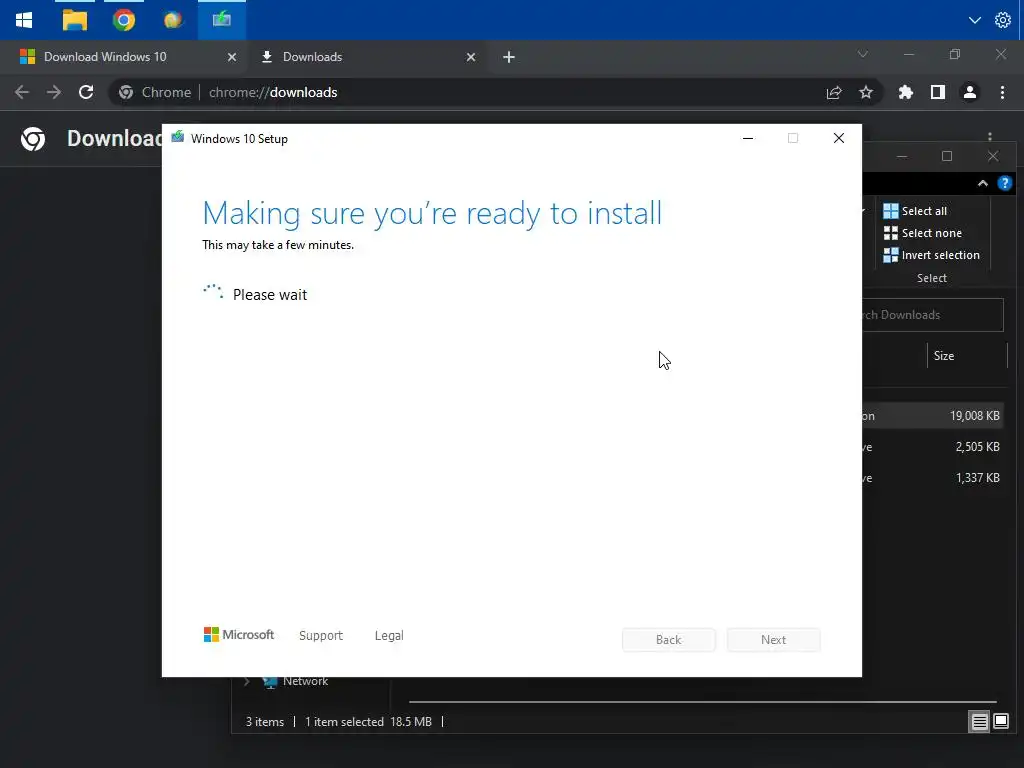The width and height of the screenshot is (1024, 768).
Task: Select Network in the navigation pane
Action: tap(305, 681)
